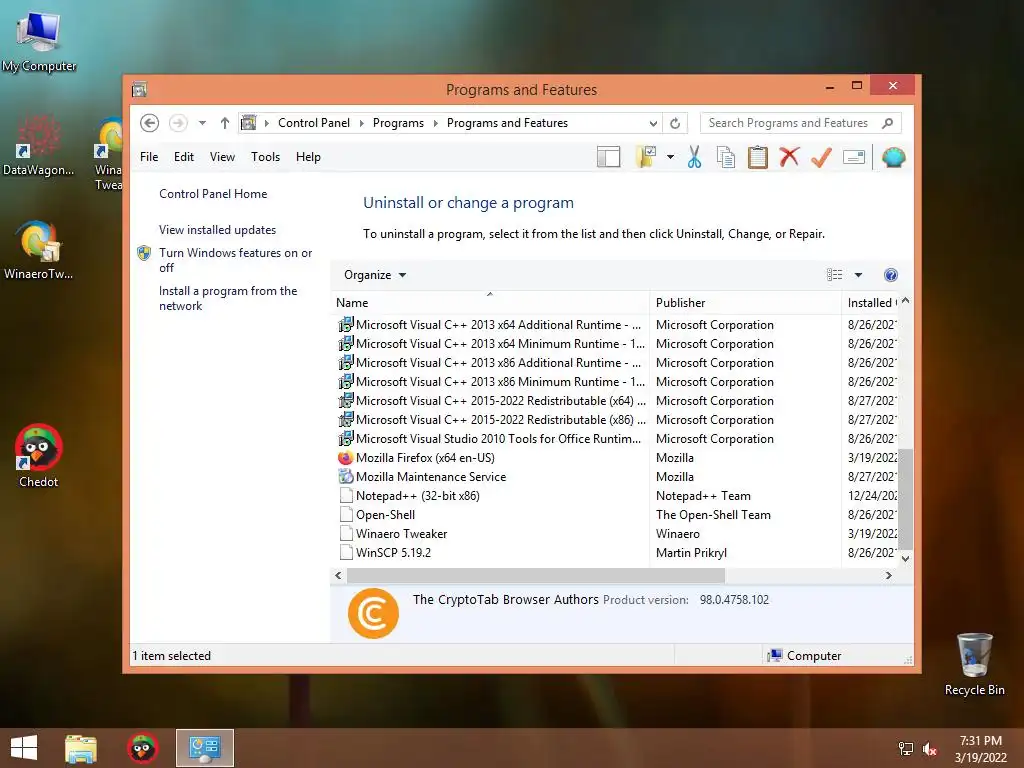This screenshot has width=1024, height=768.
Task: Open recent locations dropdown arrow
Action: pyautogui.click(x=202, y=123)
